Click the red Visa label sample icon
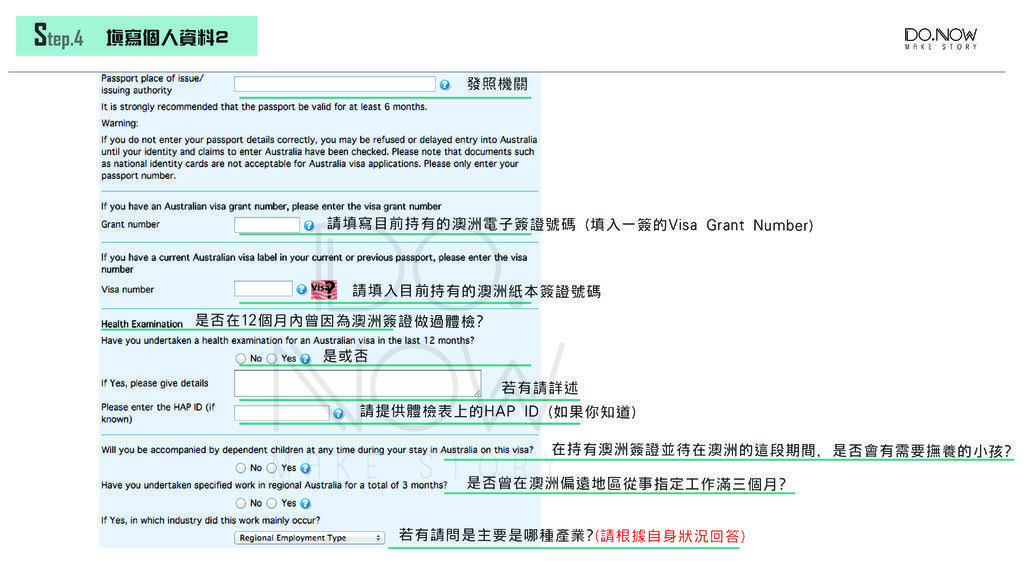 [324, 289]
